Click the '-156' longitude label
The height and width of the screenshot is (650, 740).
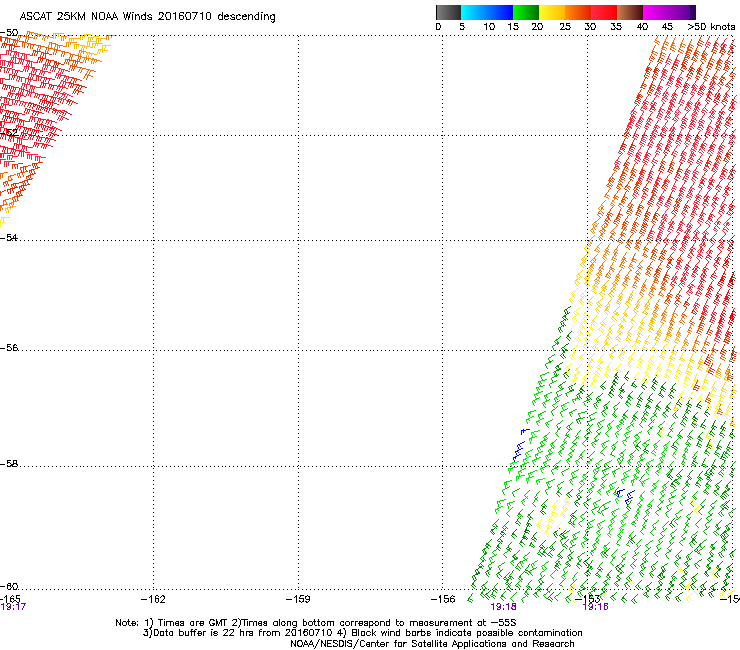click(x=443, y=599)
